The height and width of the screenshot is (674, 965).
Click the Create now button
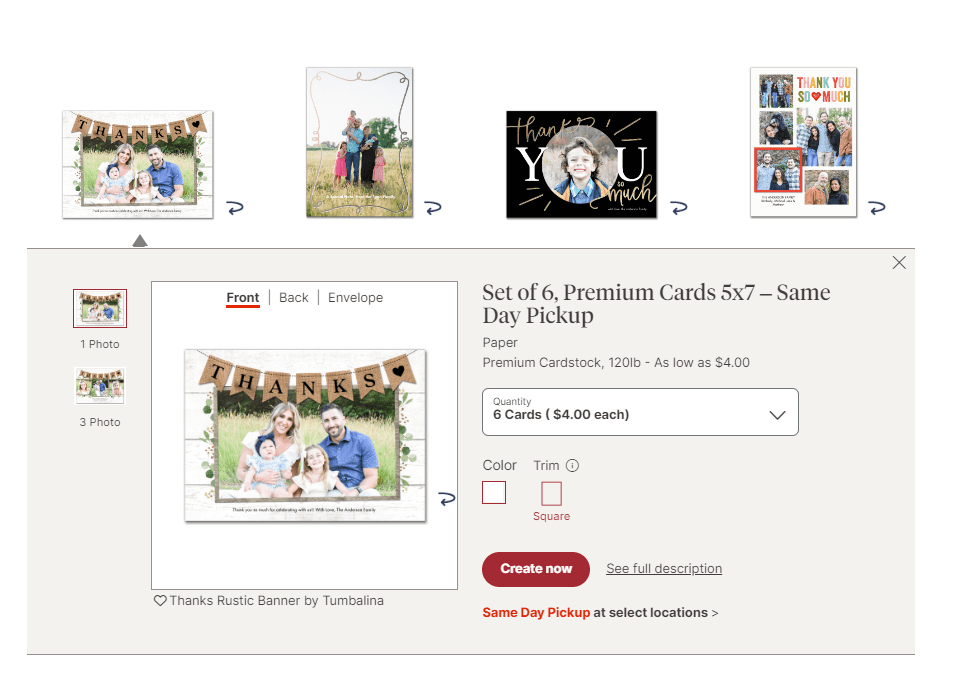(536, 569)
